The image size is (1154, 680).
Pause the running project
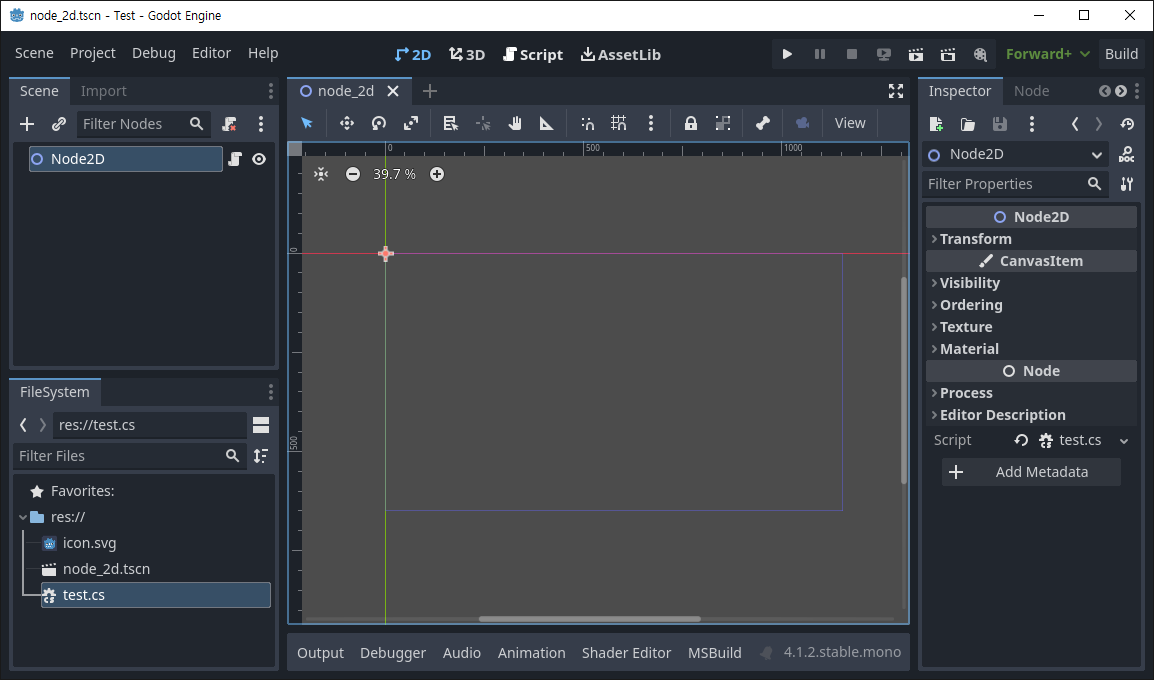point(819,54)
